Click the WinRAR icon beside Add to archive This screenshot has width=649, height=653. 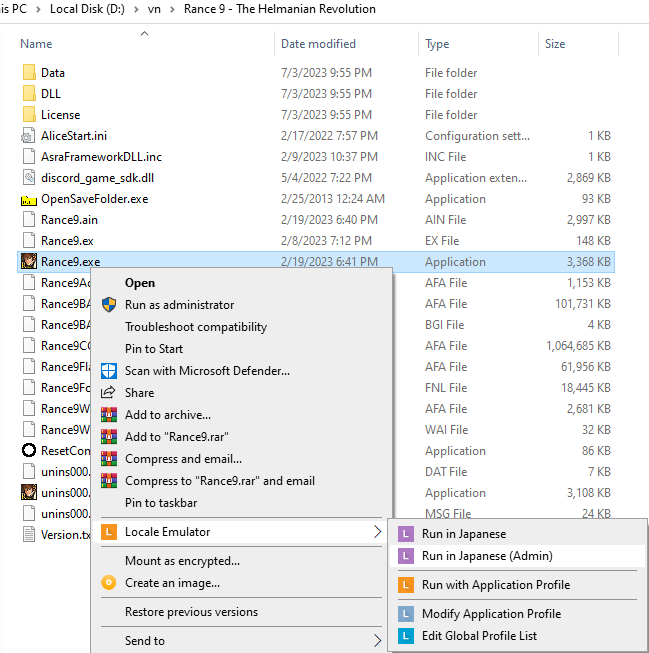tap(109, 415)
